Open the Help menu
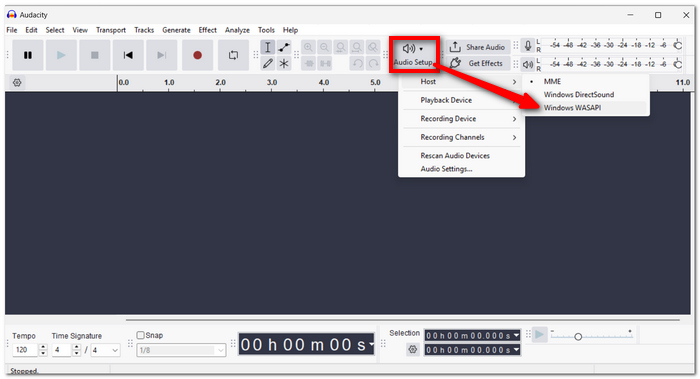This screenshot has width=700, height=379. [x=290, y=30]
